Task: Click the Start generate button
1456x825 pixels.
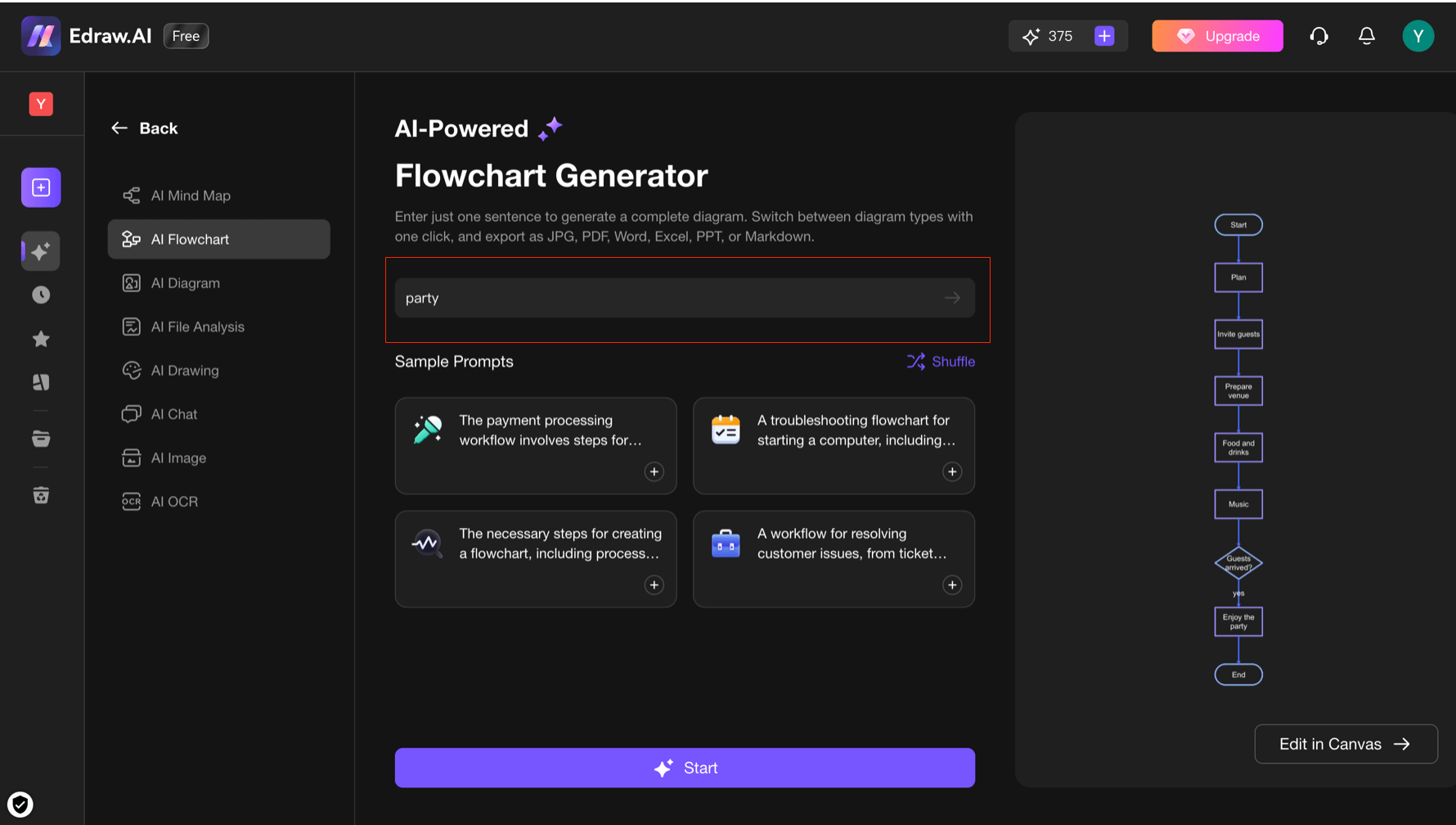Action: [x=685, y=768]
